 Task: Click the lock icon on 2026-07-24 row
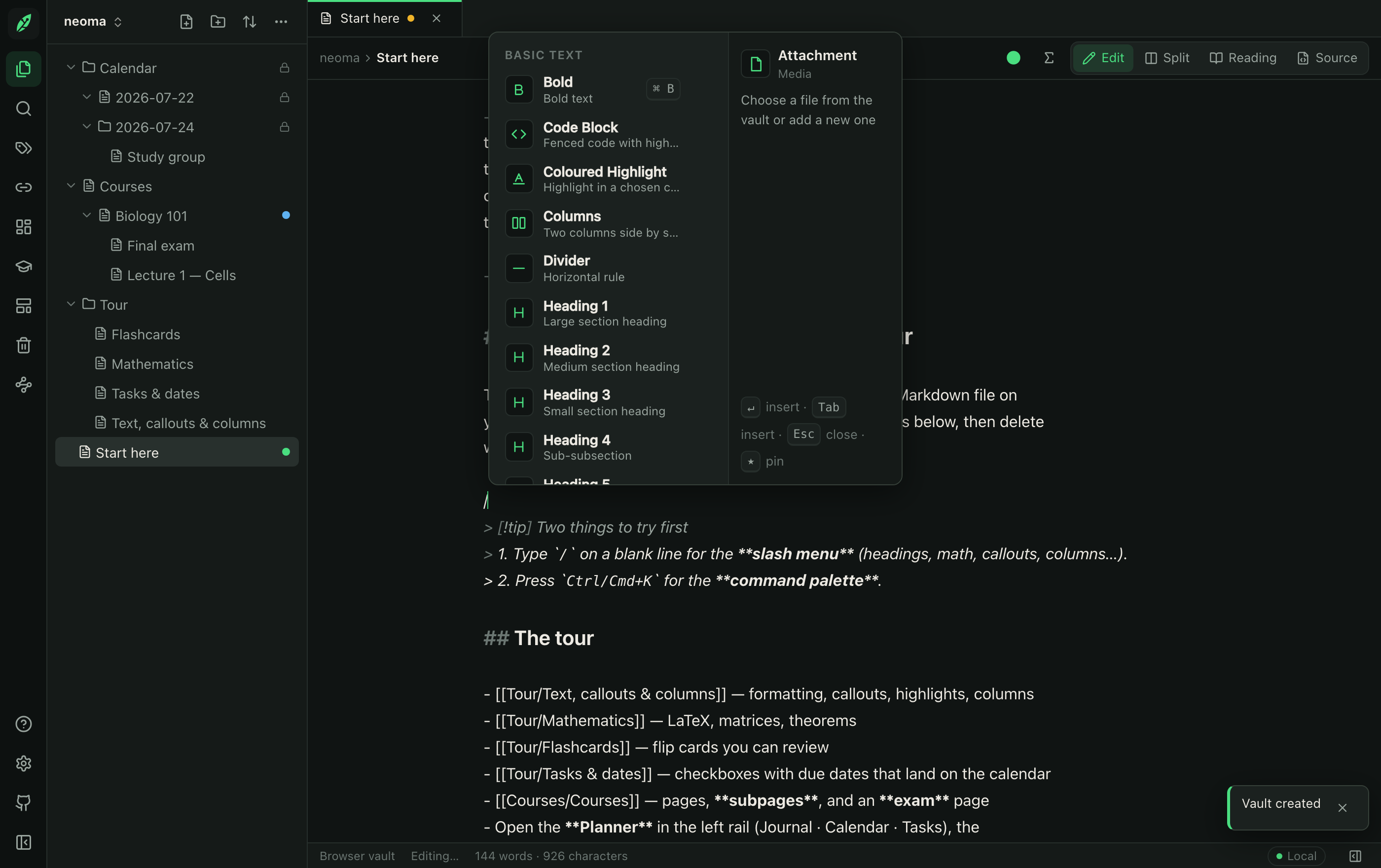285,127
